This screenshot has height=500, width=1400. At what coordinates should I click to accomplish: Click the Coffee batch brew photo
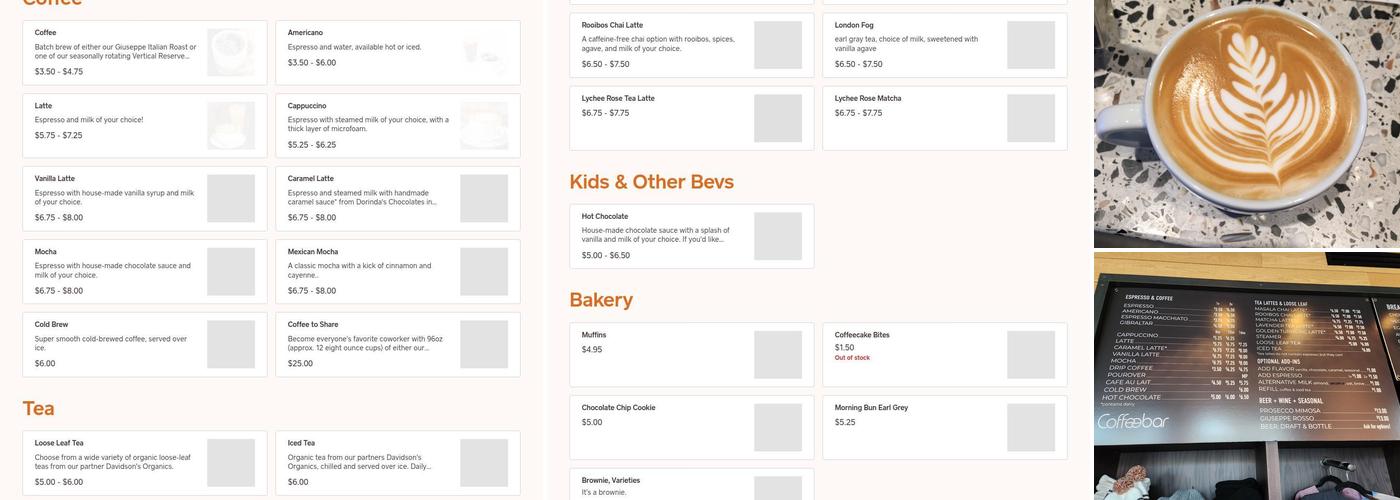[x=231, y=53]
